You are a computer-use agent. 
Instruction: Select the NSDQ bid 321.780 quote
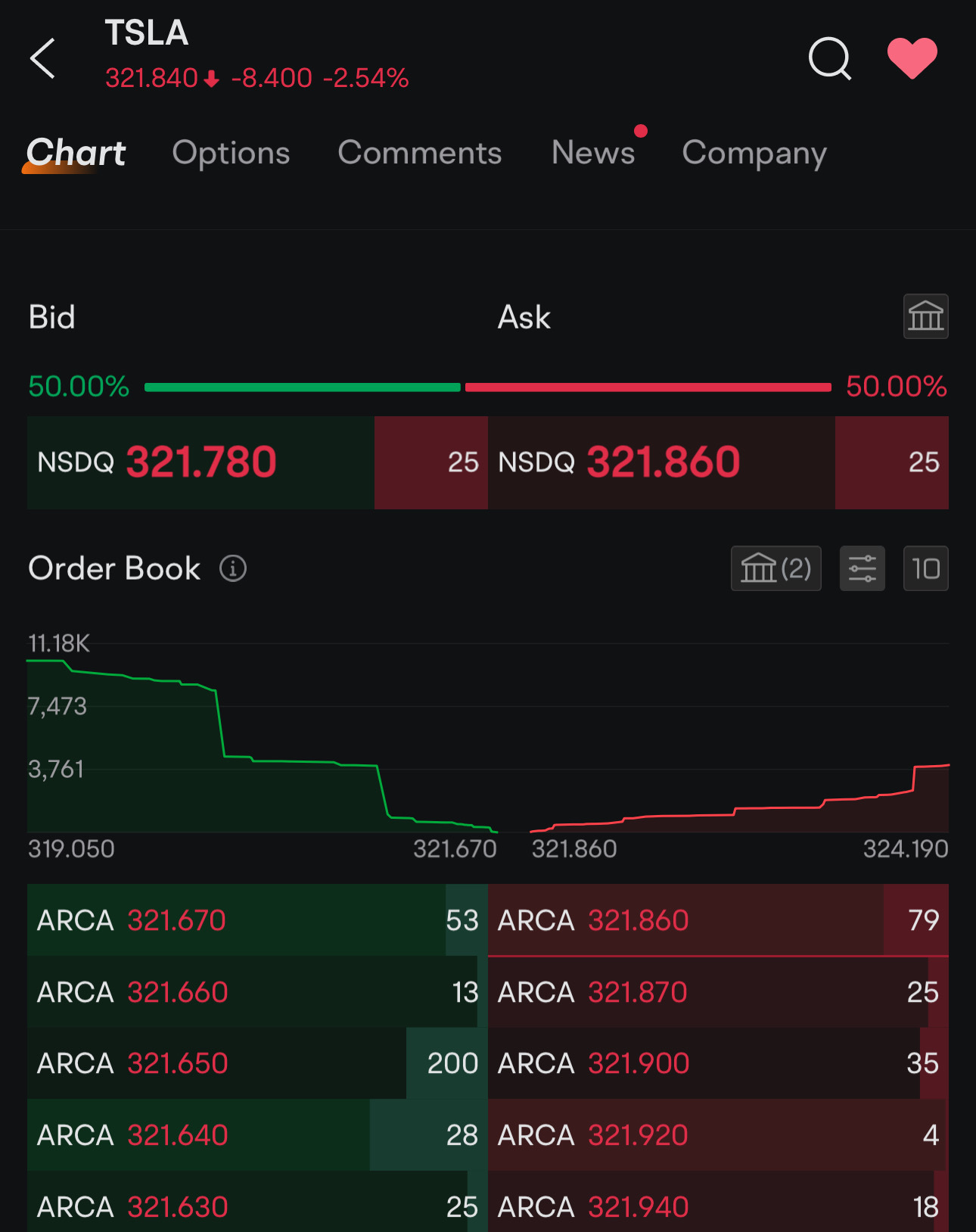[257, 462]
